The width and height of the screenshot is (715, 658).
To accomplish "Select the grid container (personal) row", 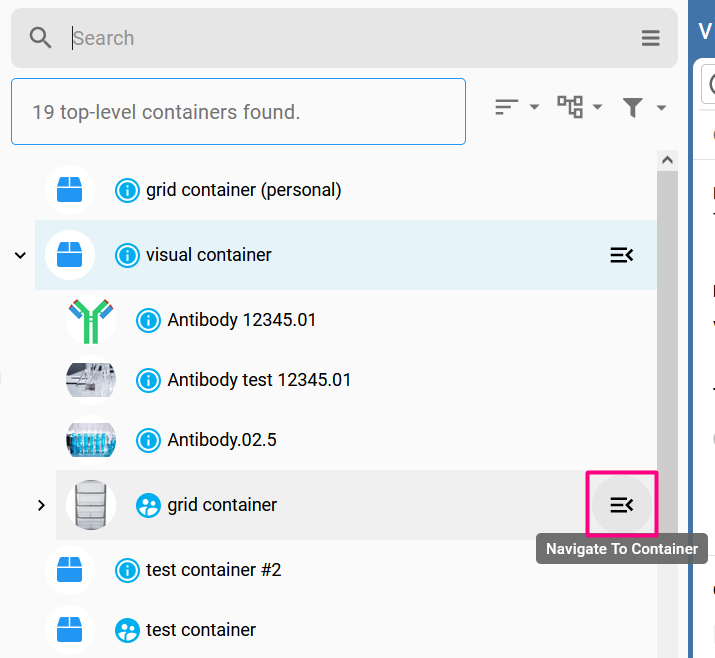I will pos(346,190).
